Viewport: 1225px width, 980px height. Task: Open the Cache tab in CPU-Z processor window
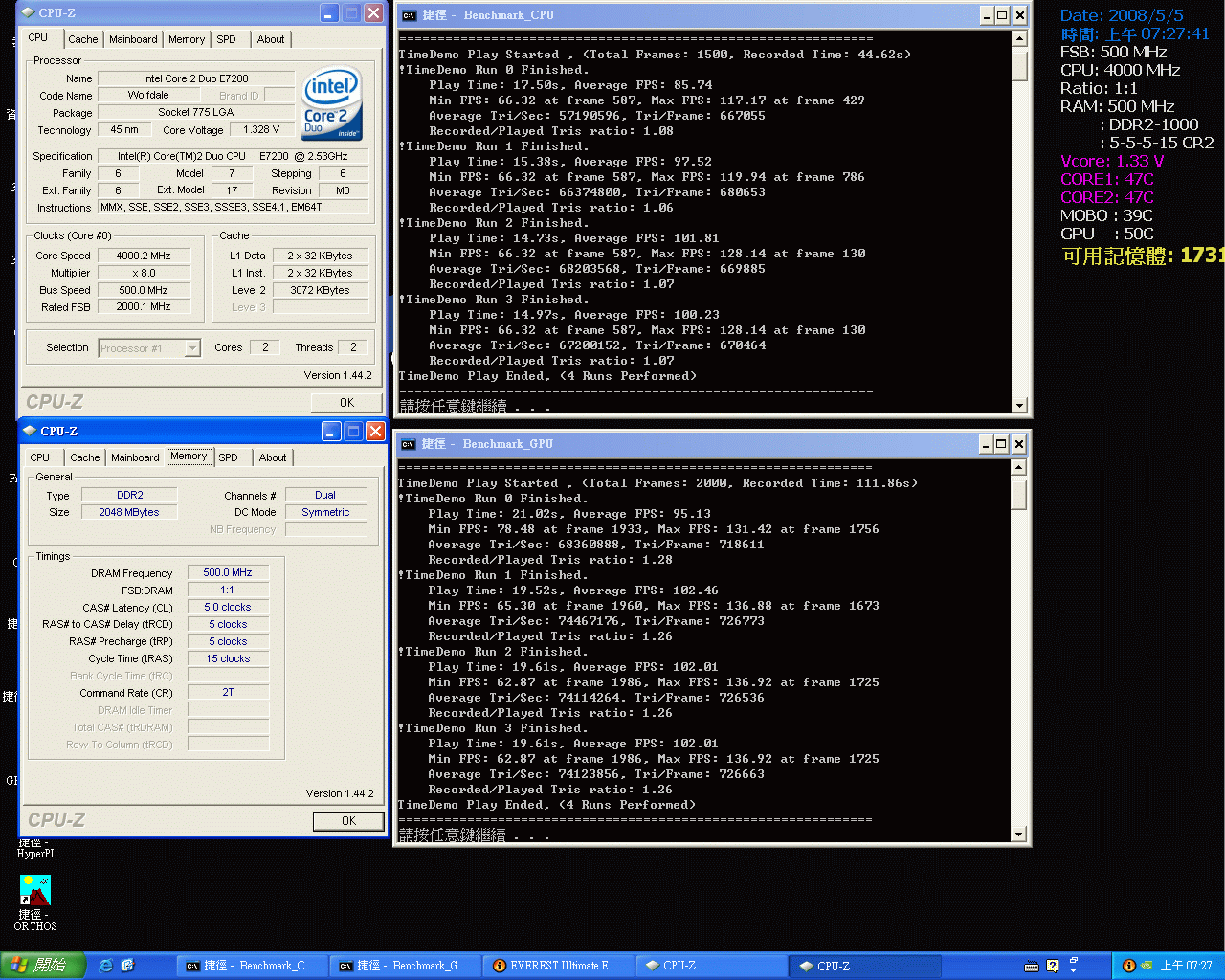83,39
